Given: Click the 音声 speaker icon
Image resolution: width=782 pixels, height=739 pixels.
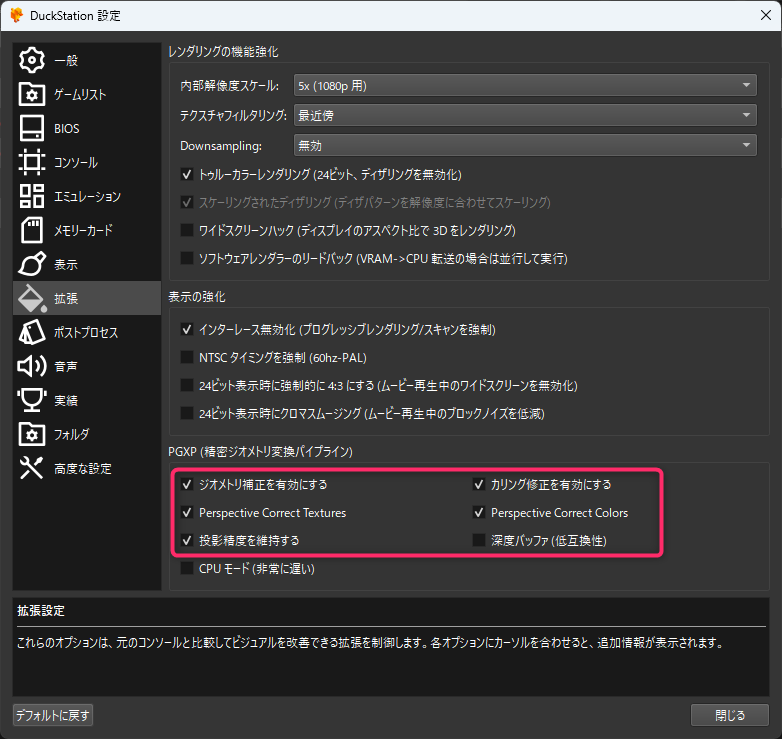Looking at the screenshot, I should click(32, 366).
